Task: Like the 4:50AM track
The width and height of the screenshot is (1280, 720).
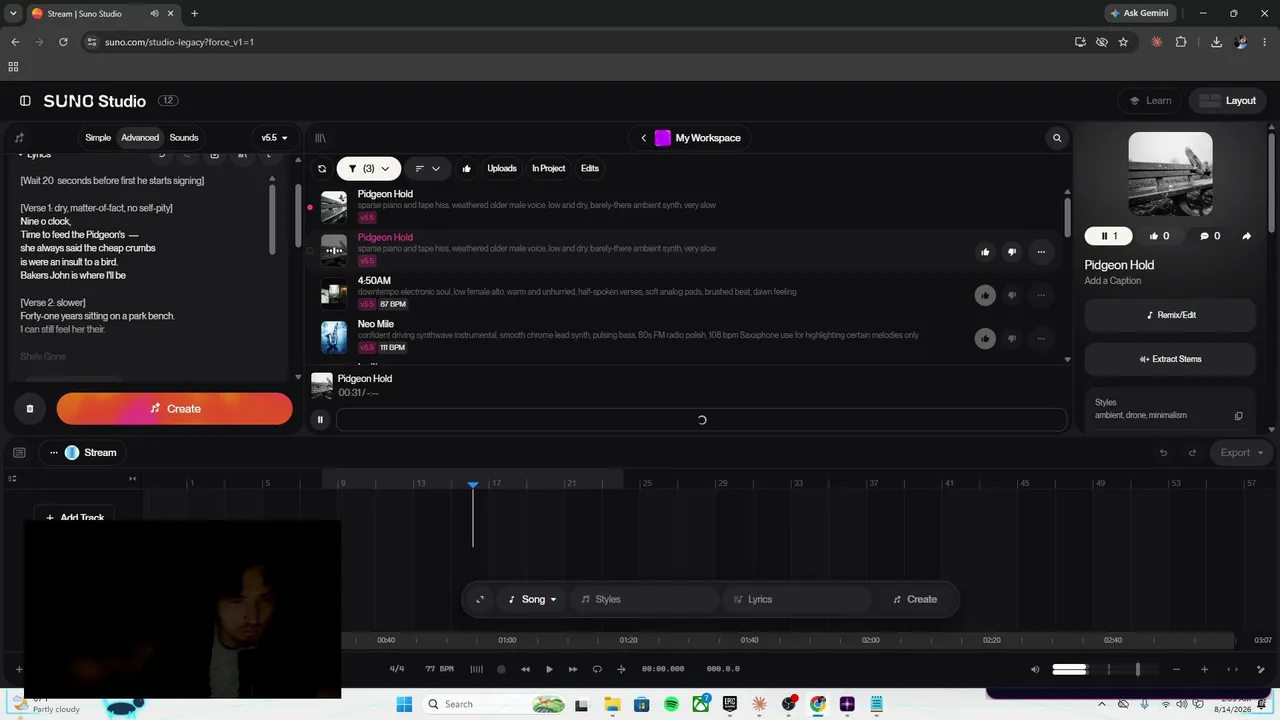Action: (985, 295)
